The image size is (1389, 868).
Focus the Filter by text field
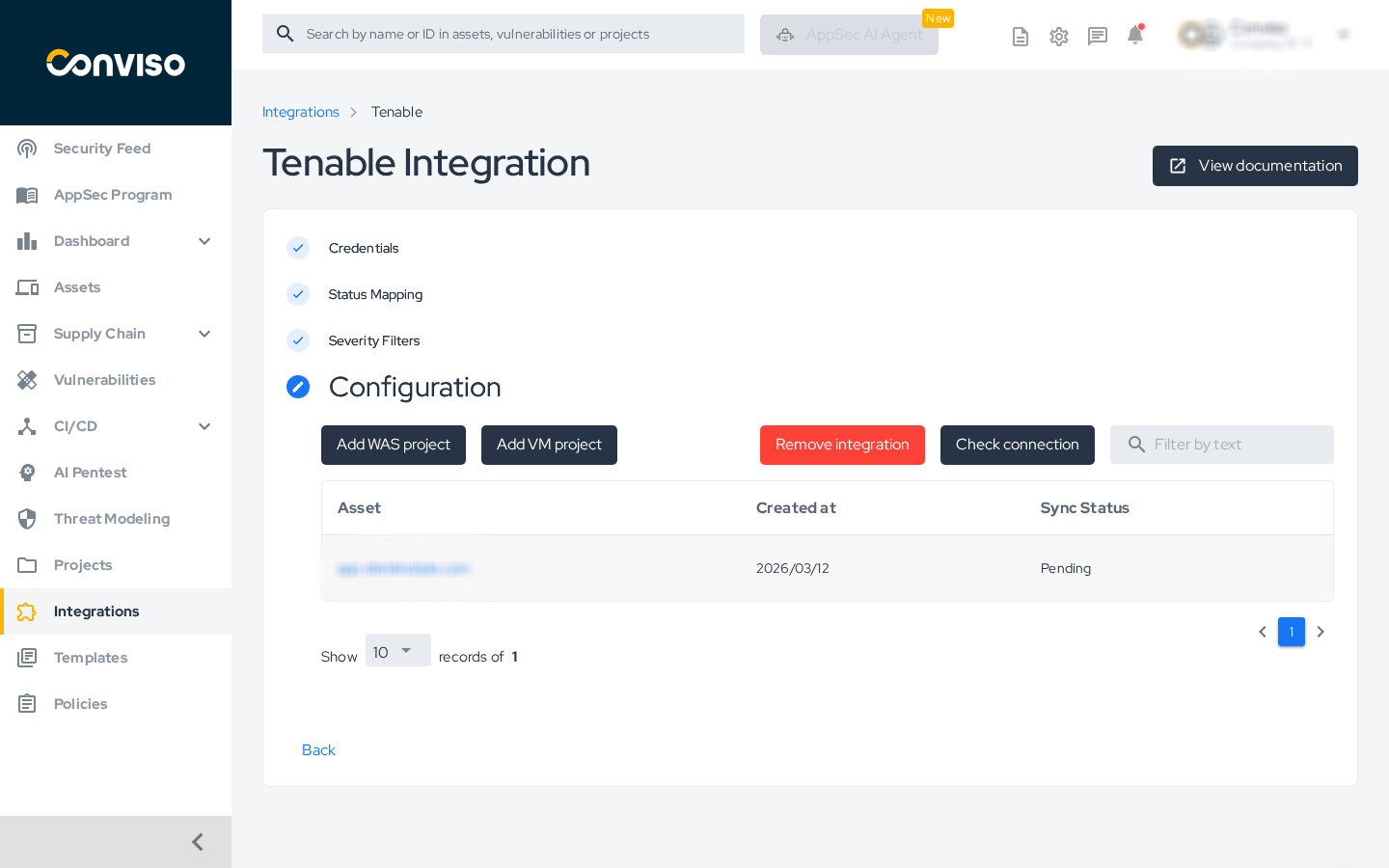click(x=1222, y=445)
